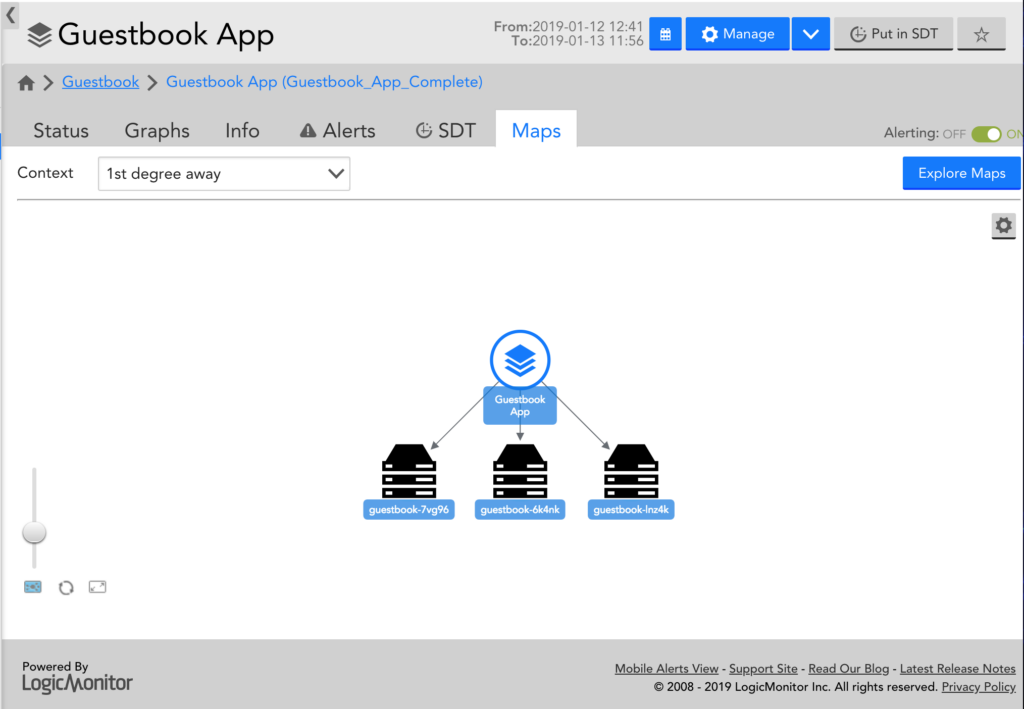Expand the Manage dropdown chevron
Viewport: 1024px width, 709px height.
[810, 33]
